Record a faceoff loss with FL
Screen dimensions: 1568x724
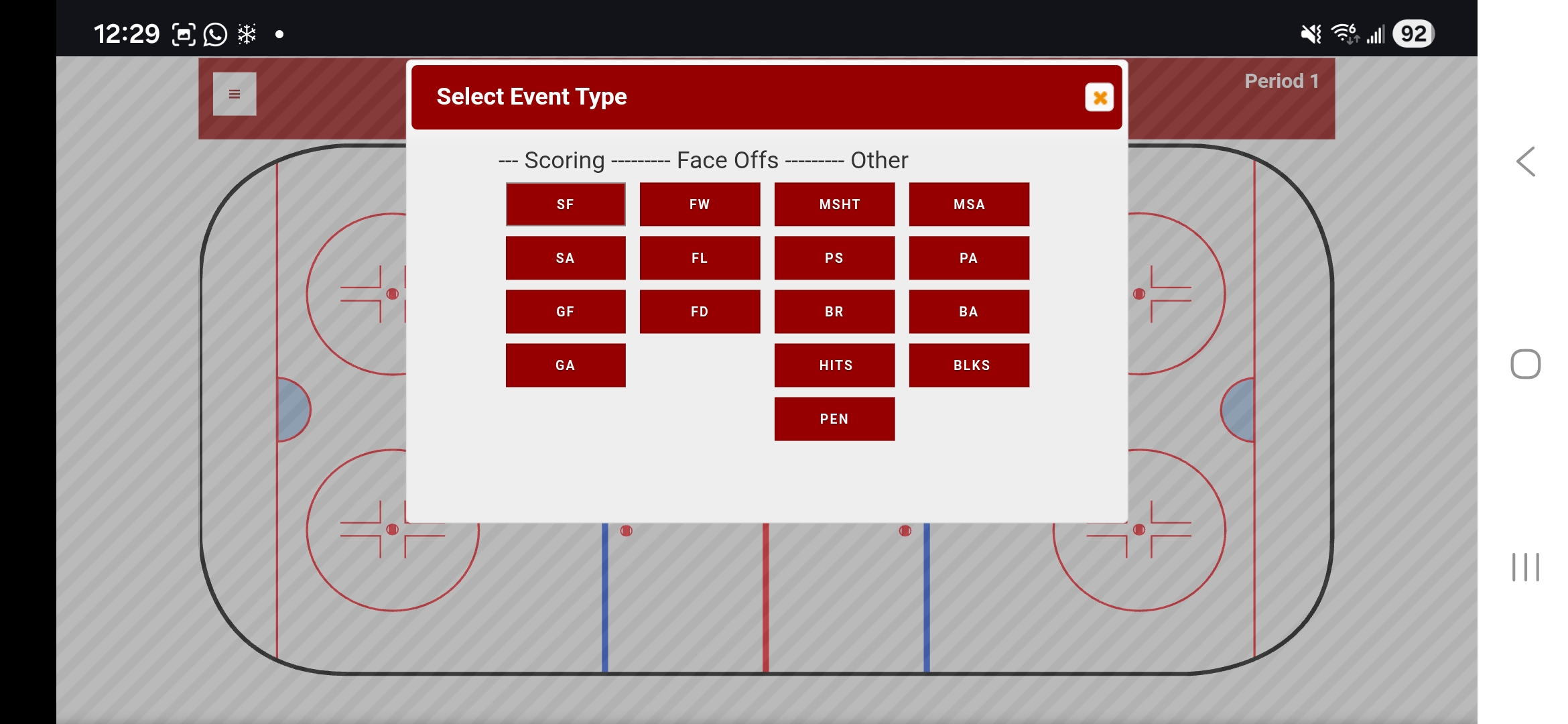tap(700, 257)
